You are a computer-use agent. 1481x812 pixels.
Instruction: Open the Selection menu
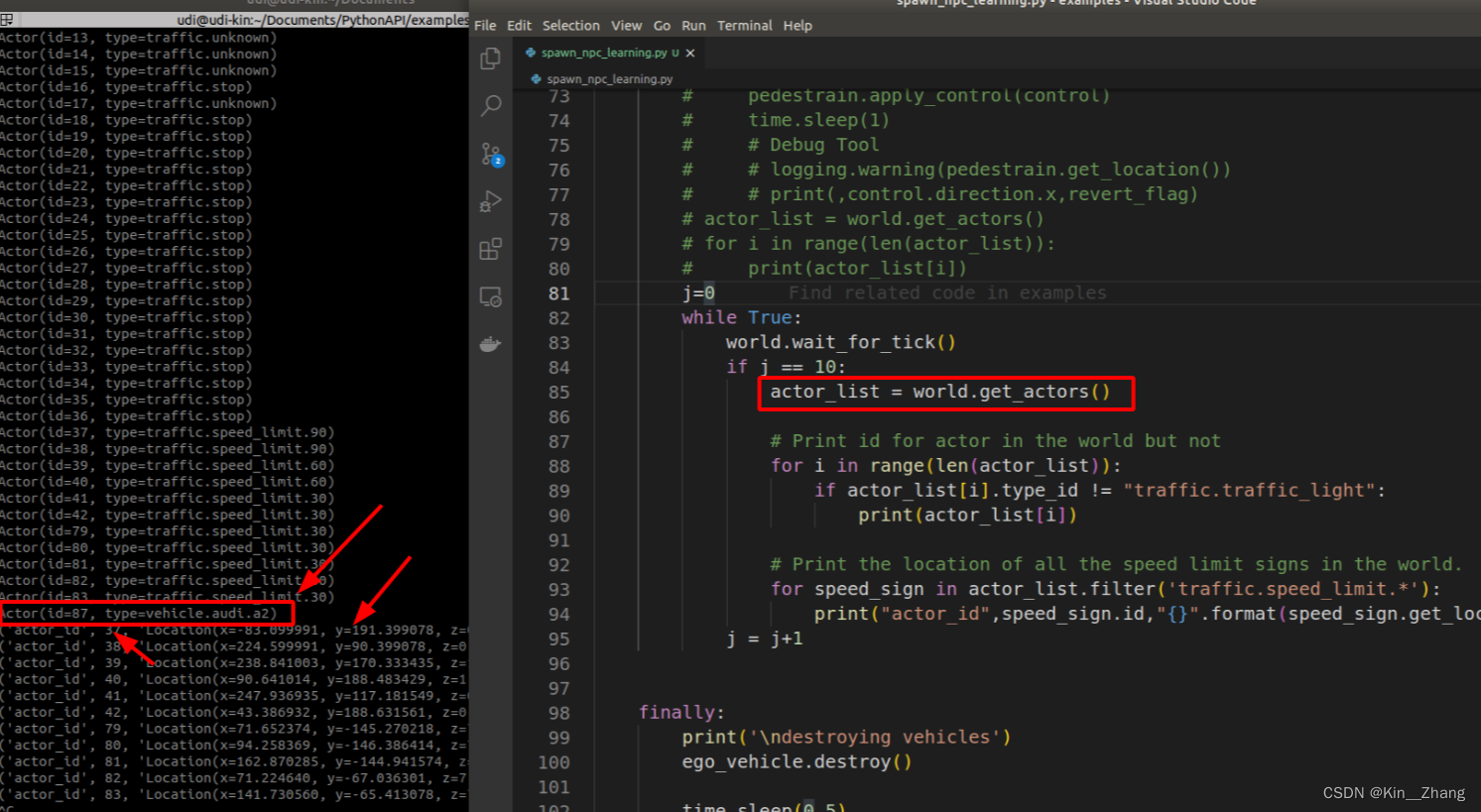570,26
